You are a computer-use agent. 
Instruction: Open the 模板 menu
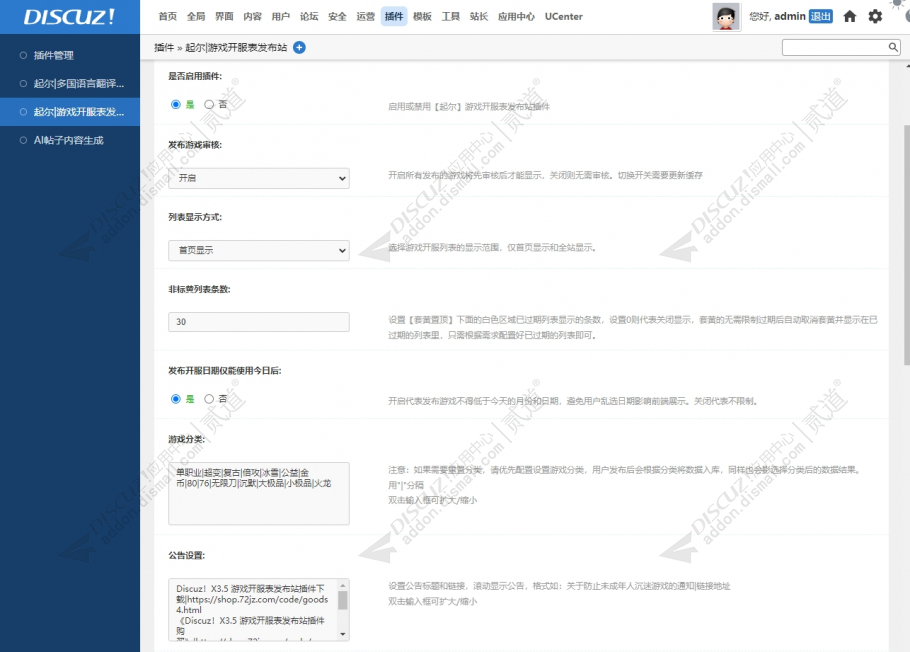(x=422, y=16)
